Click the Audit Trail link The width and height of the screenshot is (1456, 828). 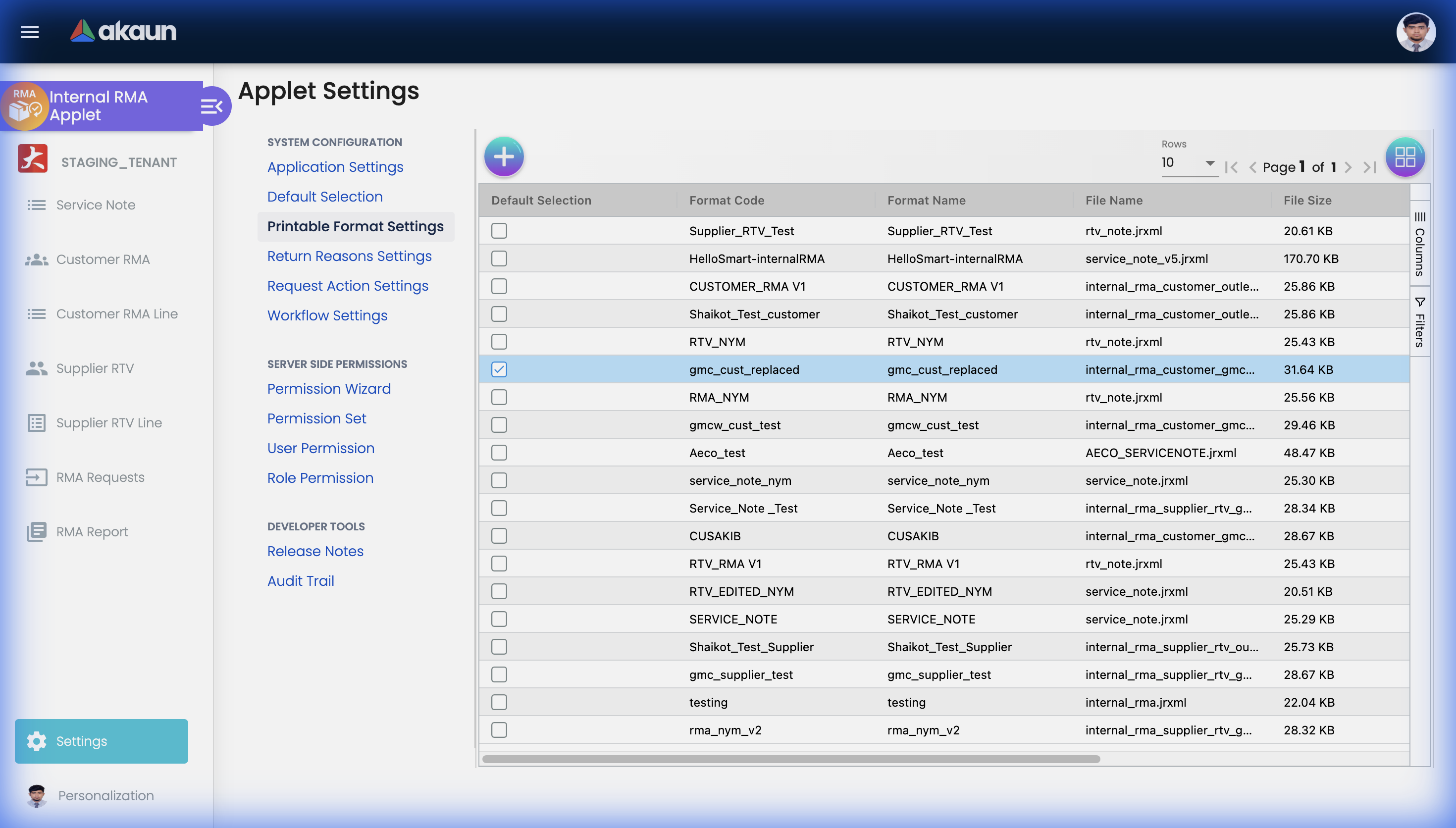coord(300,580)
